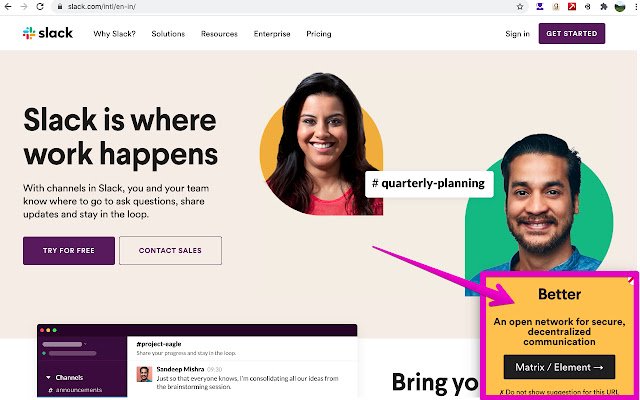Go to the Pricing page
640x400 pixels.
pyautogui.click(x=319, y=34)
